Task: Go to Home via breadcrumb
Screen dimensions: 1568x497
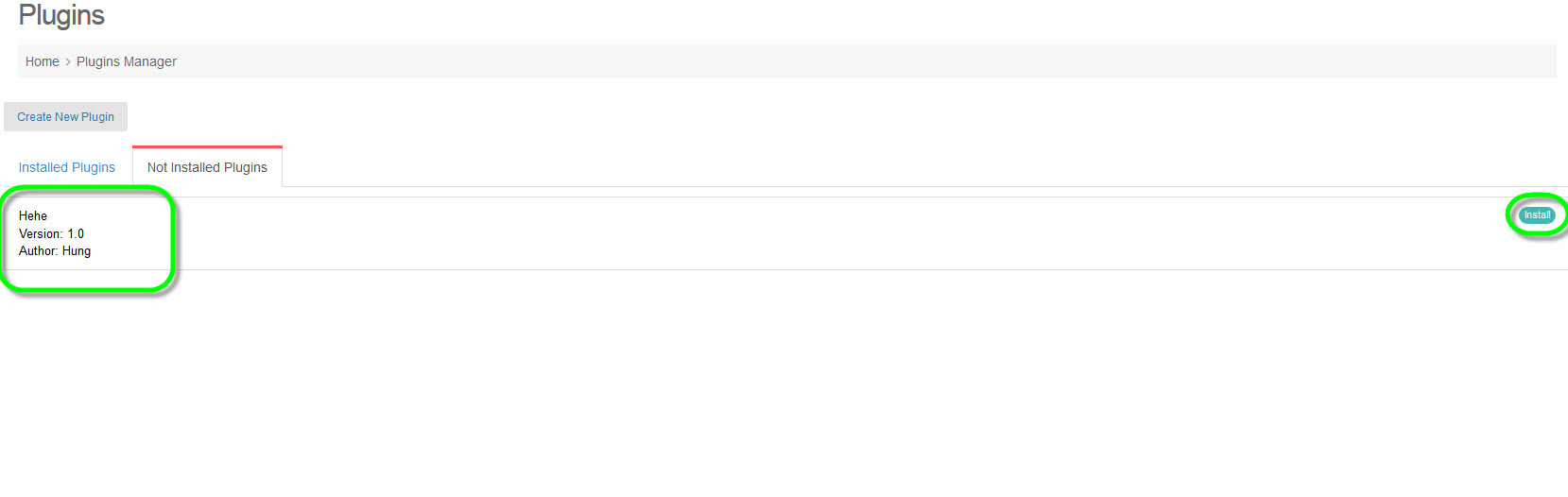Action: 43,61
